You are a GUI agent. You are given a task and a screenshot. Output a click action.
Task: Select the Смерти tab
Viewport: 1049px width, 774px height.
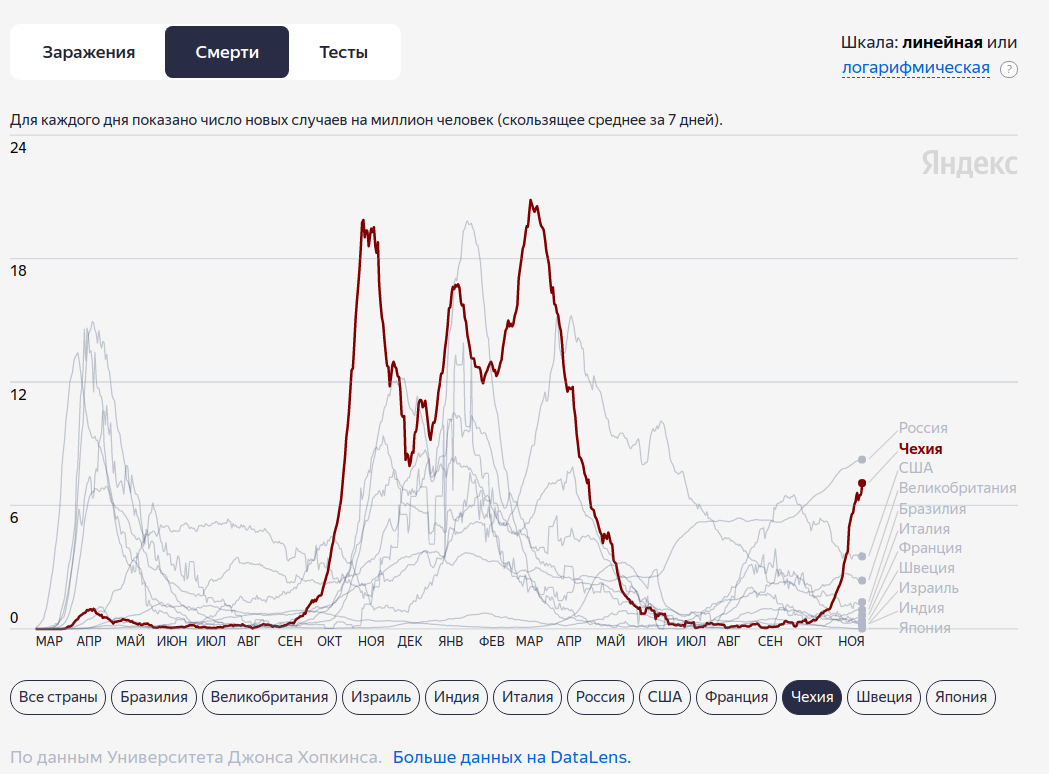(x=227, y=52)
